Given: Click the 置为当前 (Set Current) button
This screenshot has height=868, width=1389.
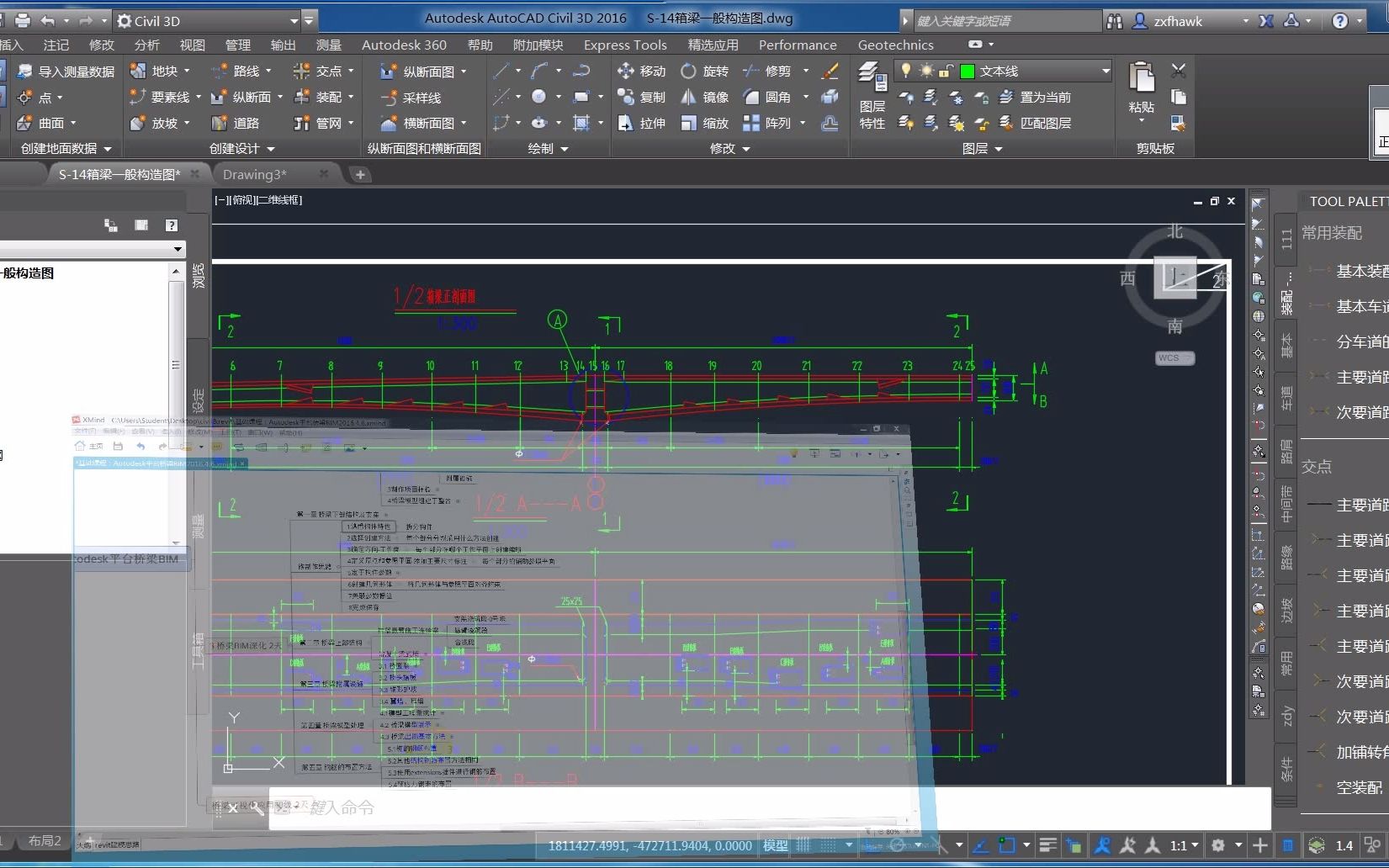Looking at the screenshot, I should (1043, 97).
